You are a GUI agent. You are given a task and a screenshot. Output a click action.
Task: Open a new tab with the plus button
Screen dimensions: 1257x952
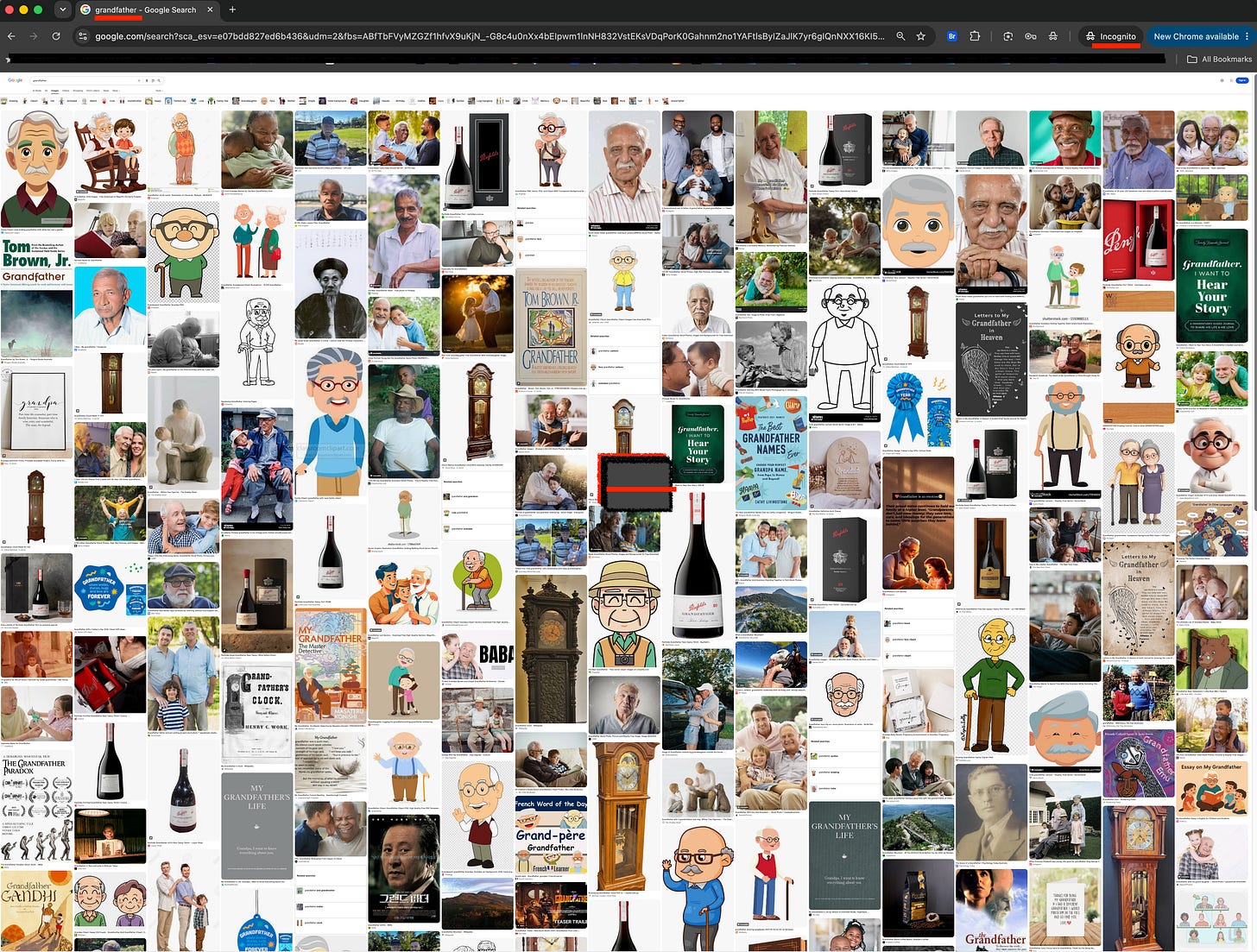[232, 9]
